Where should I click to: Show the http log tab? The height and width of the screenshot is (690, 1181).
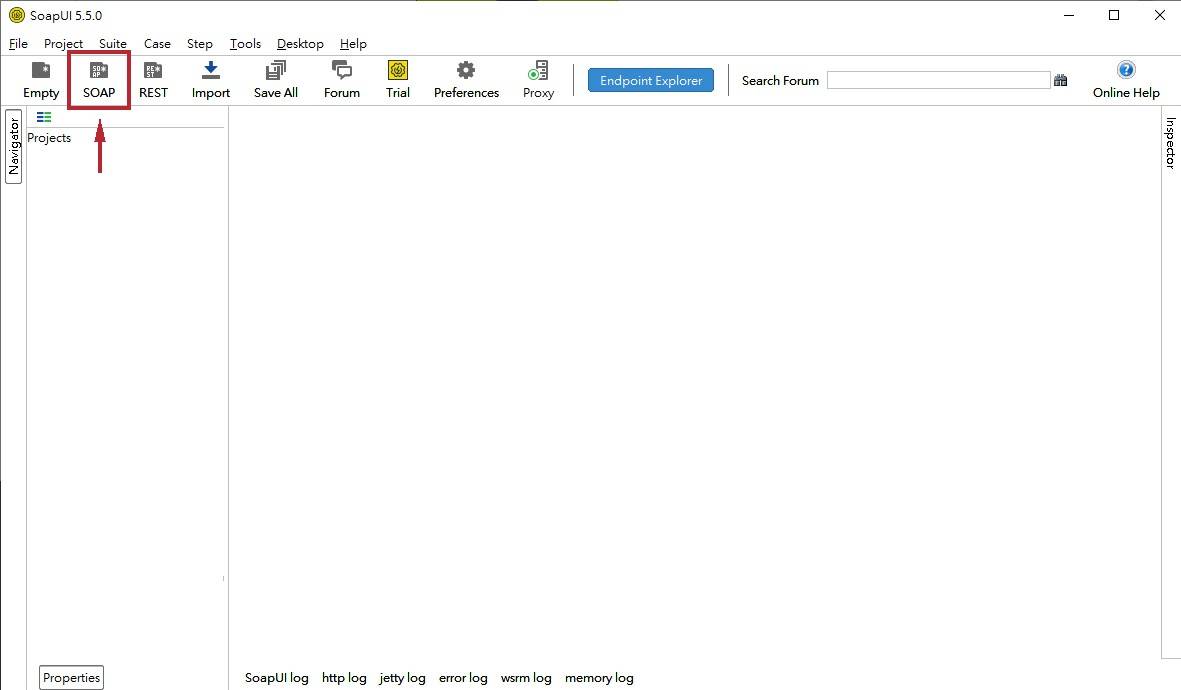click(x=344, y=678)
